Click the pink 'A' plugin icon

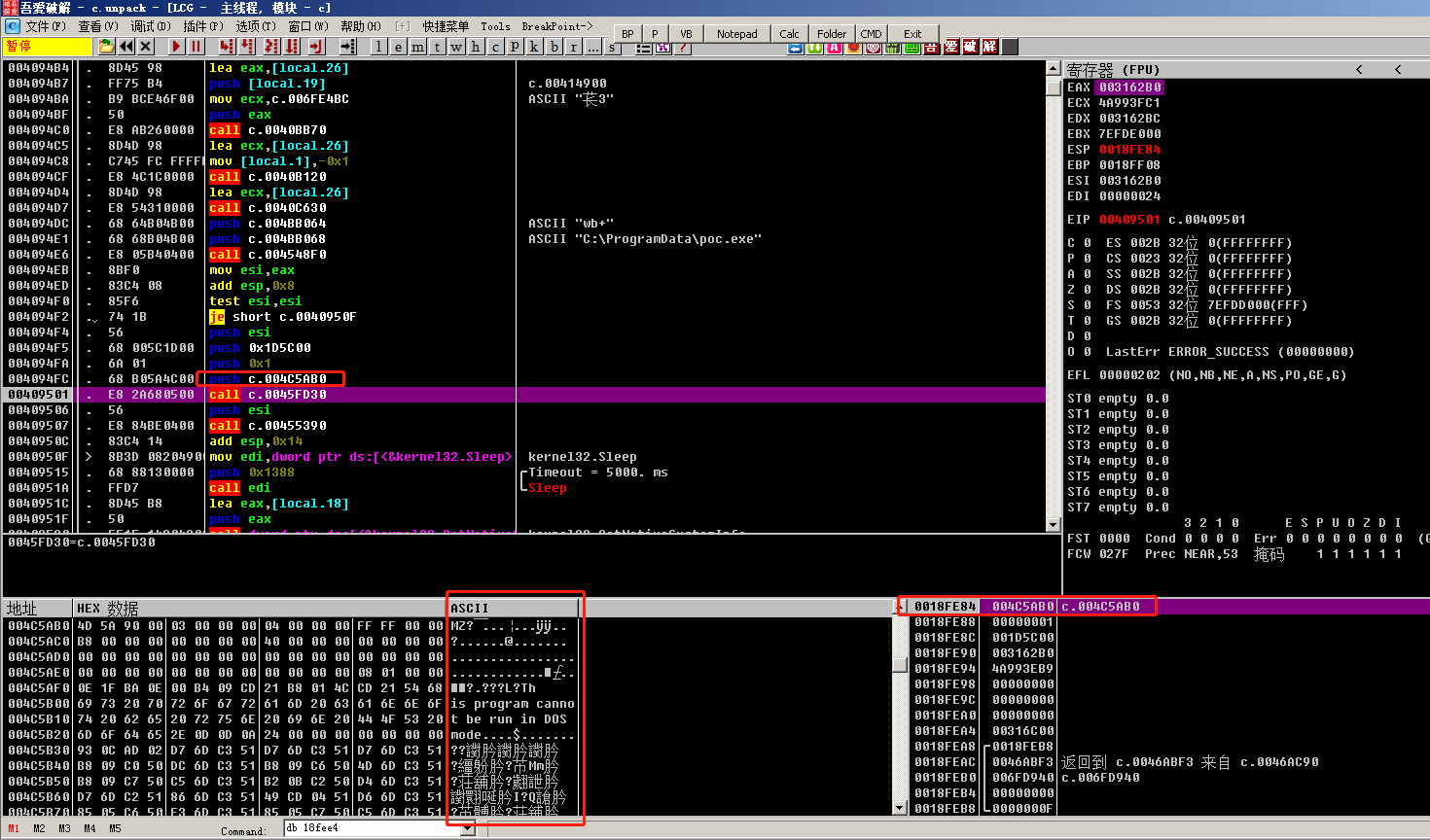[x=834, y=48]
